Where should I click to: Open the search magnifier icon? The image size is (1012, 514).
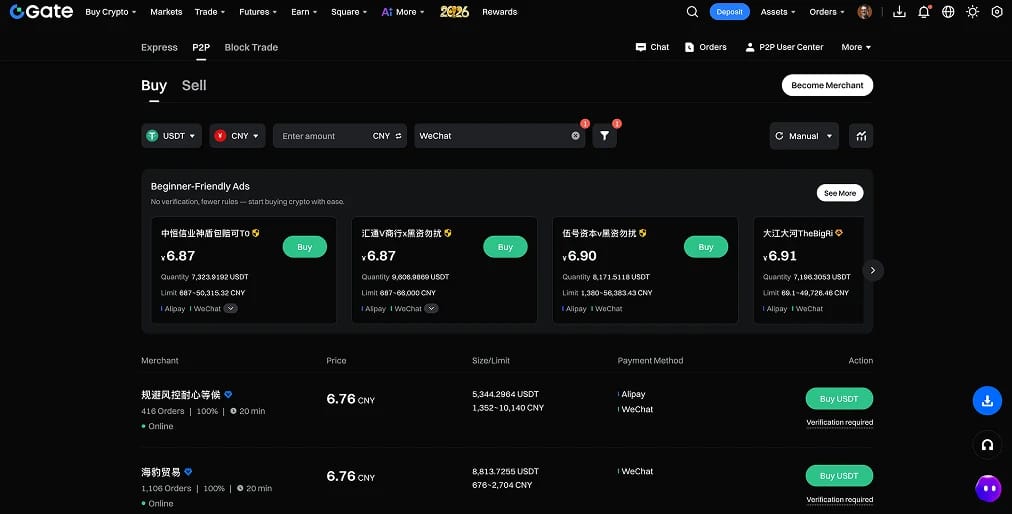[692, 12]
